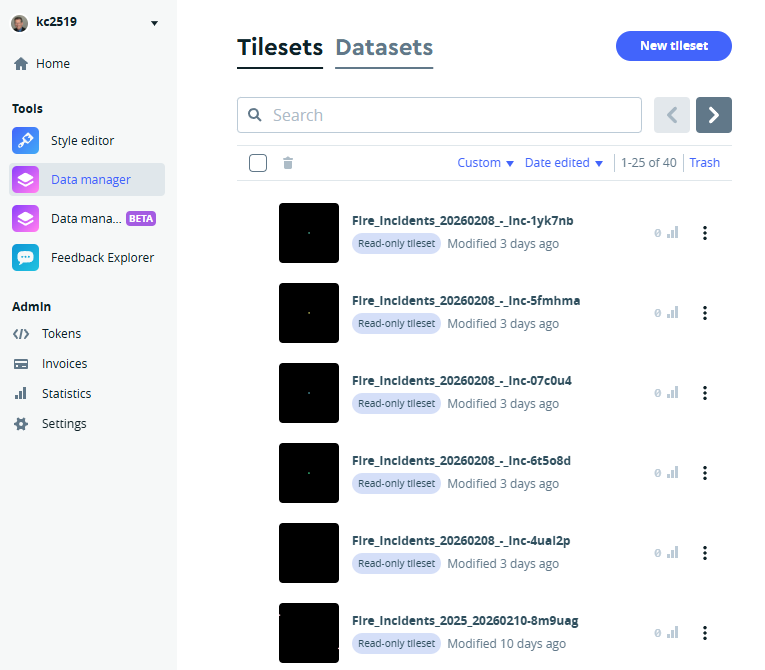
Task: Open the Invoices card icon
Action: (x=21, y=364)
